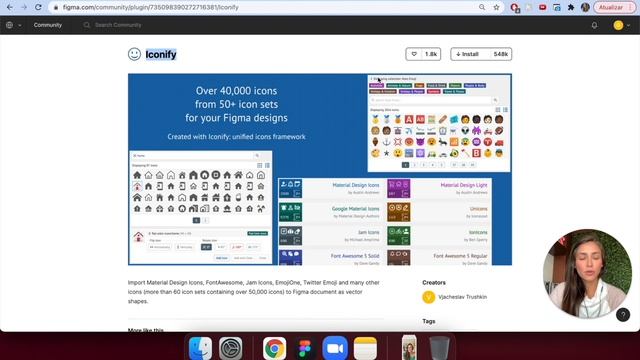The image size is (640, 360).
Task: Open the Chrome profile avatar
Action: pos(585,7)
